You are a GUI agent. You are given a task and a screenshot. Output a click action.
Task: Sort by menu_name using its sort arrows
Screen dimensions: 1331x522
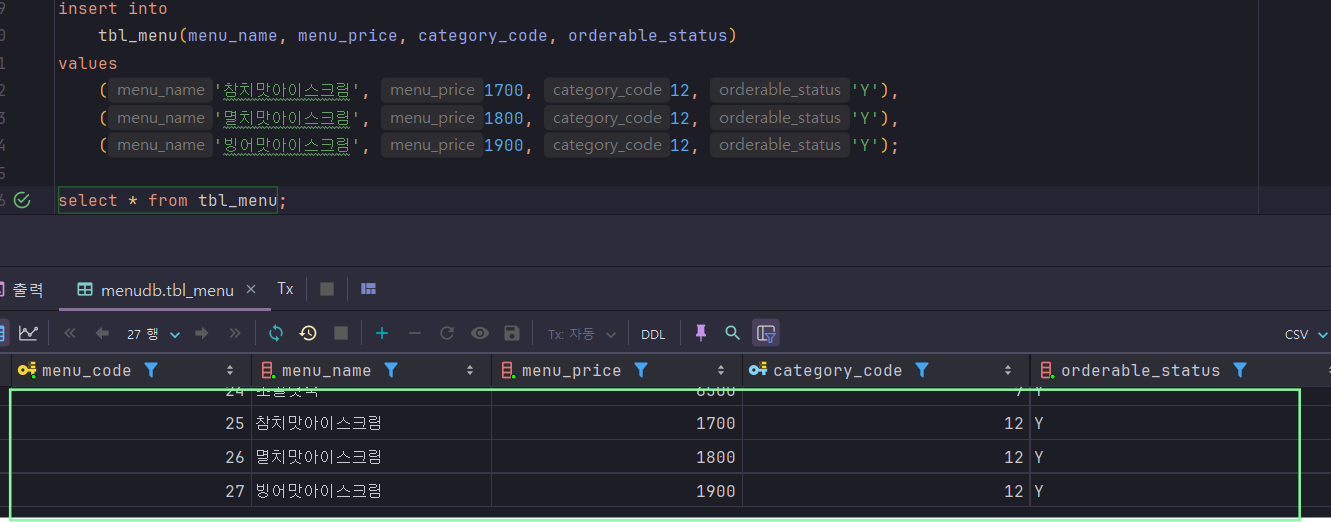point(471,371)
